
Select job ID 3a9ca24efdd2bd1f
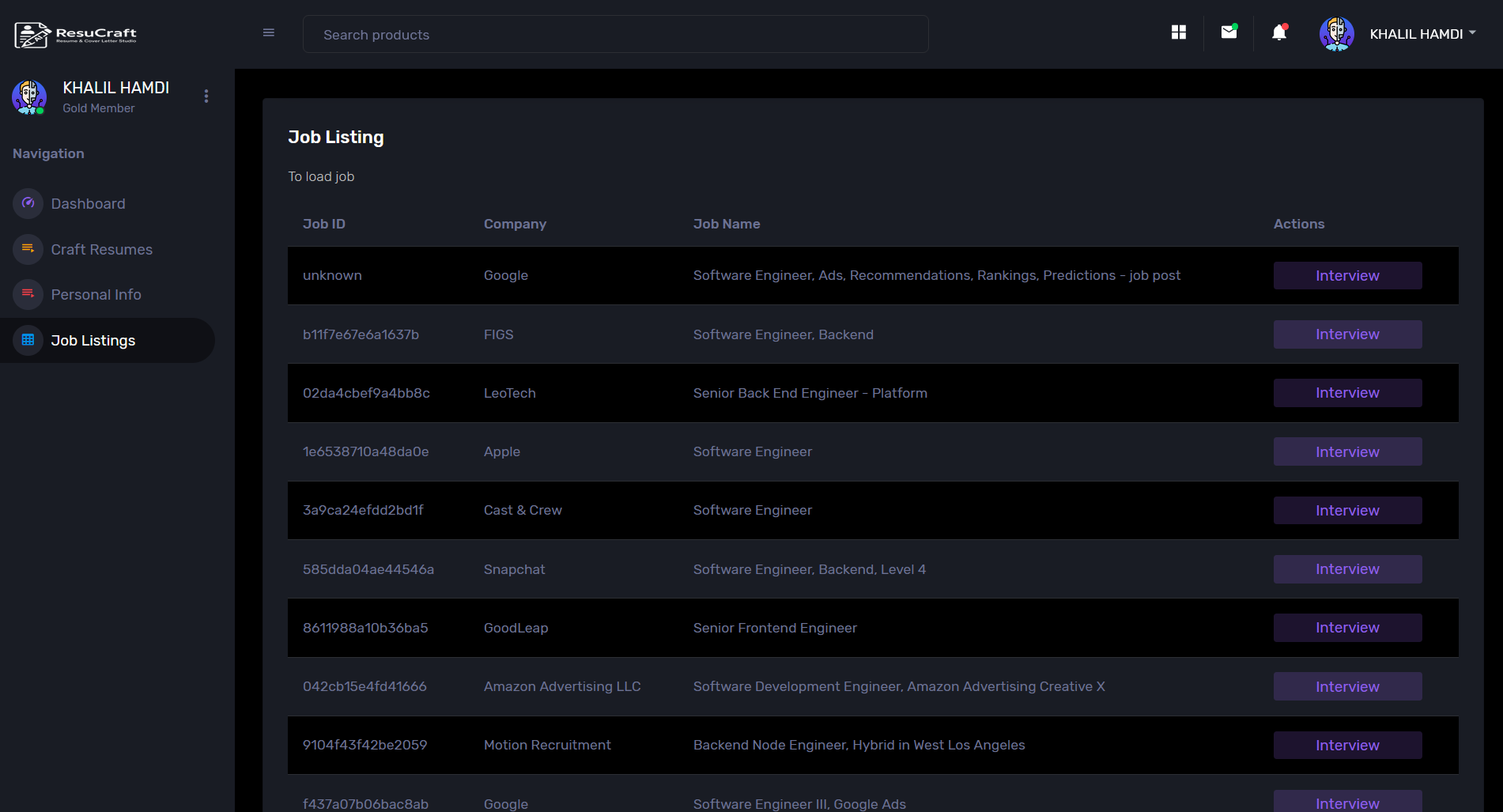tap(363, 510)
